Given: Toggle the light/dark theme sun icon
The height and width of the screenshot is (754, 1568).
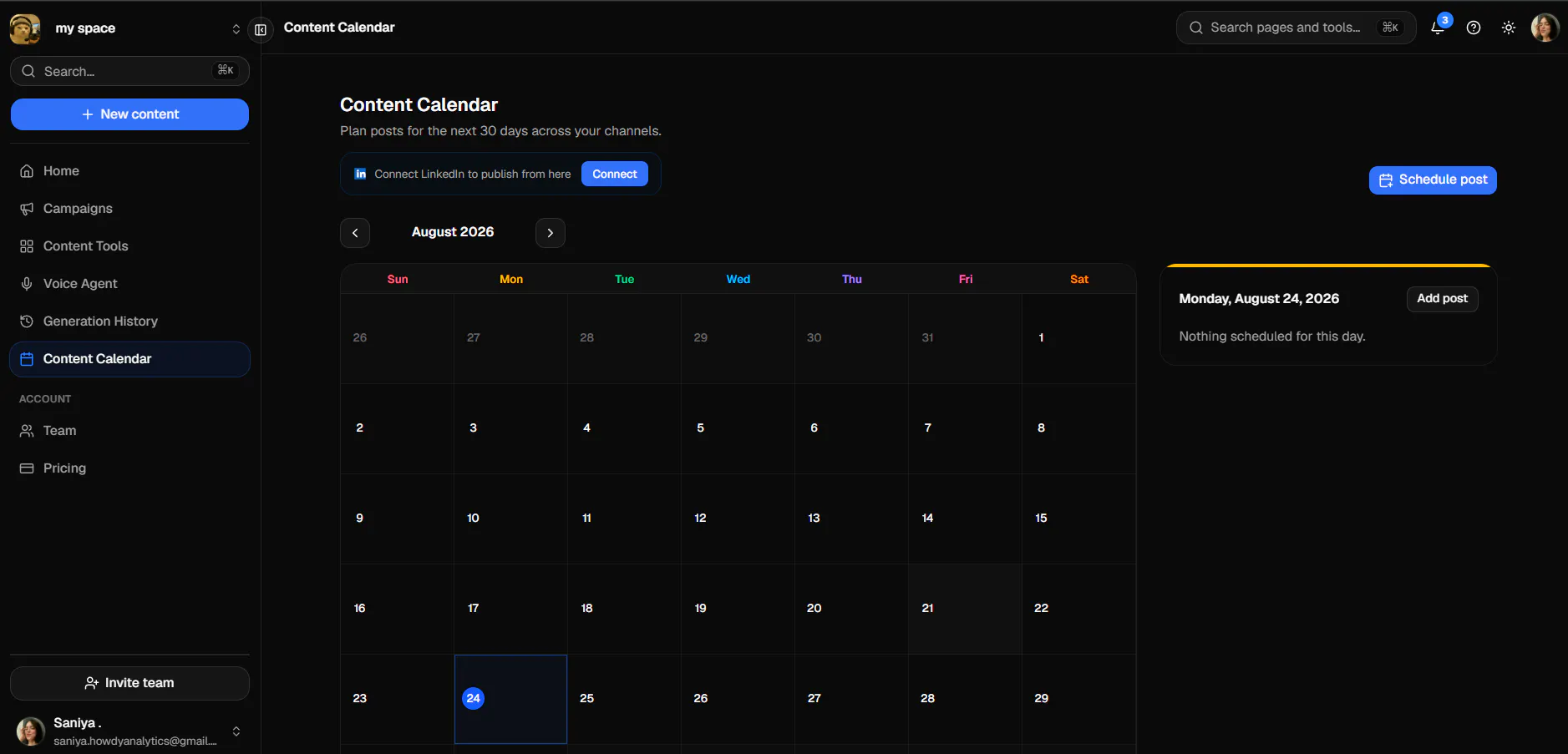Looking at the screenshot, I should click(x=1509, y=28).
